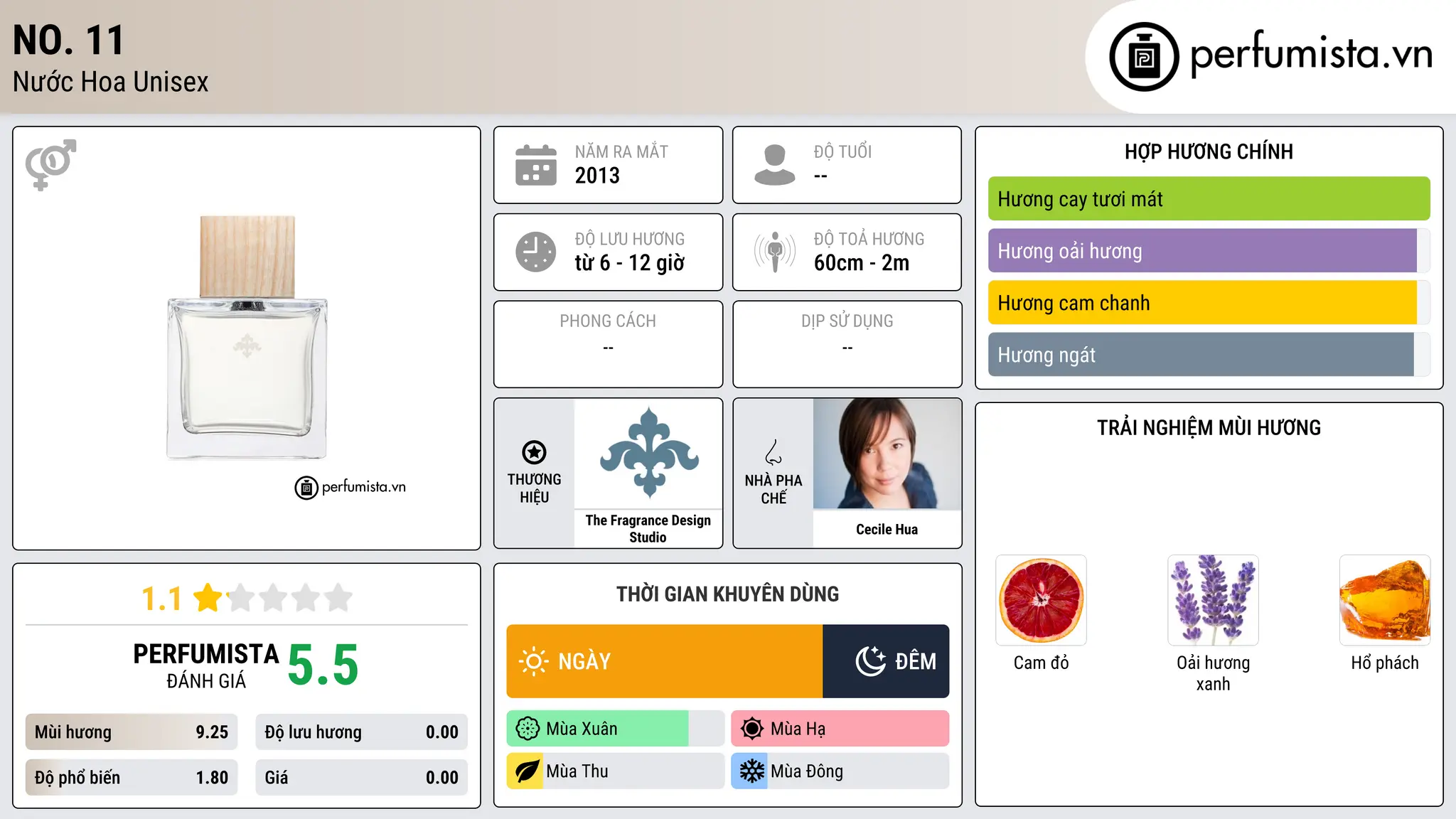1456x819 pixels.
Task: Click the "Hổ phách" note label
Action: [1385, 663]
